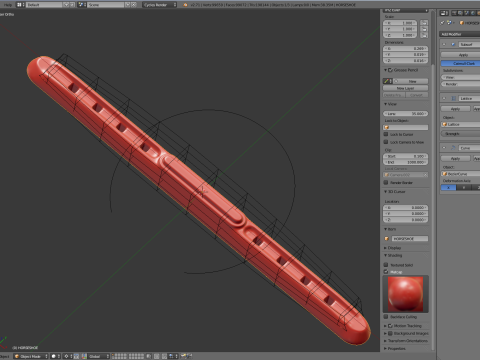Click the Lock to Object field
The height and width of the screenshot is (360, 480).
click(405, 127)
